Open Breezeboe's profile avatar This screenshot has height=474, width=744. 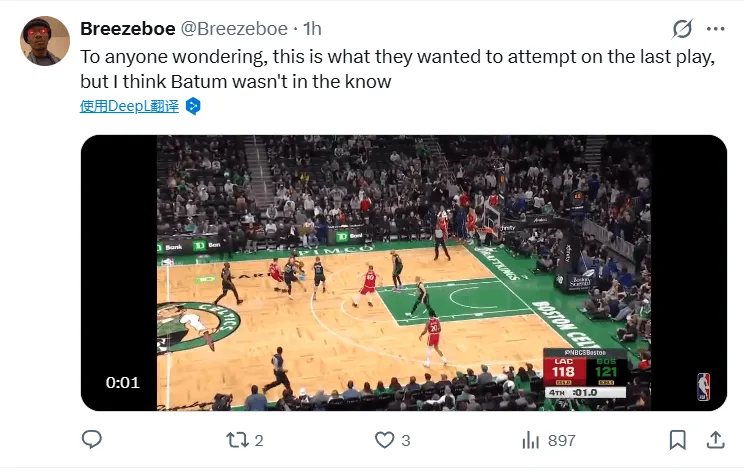tap(45, 41)
